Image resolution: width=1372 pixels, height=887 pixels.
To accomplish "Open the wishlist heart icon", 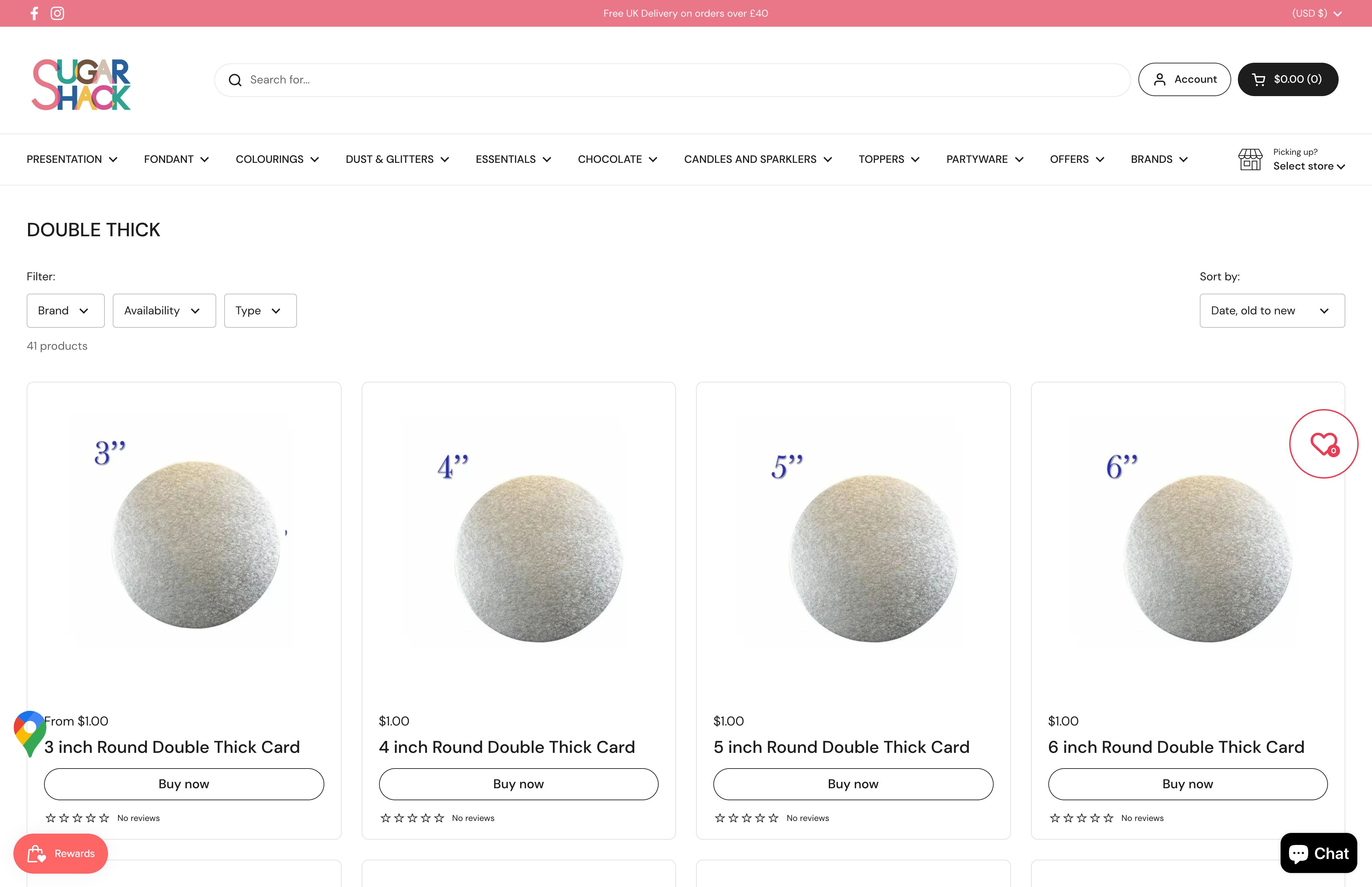I will (x=1323, y=444).
